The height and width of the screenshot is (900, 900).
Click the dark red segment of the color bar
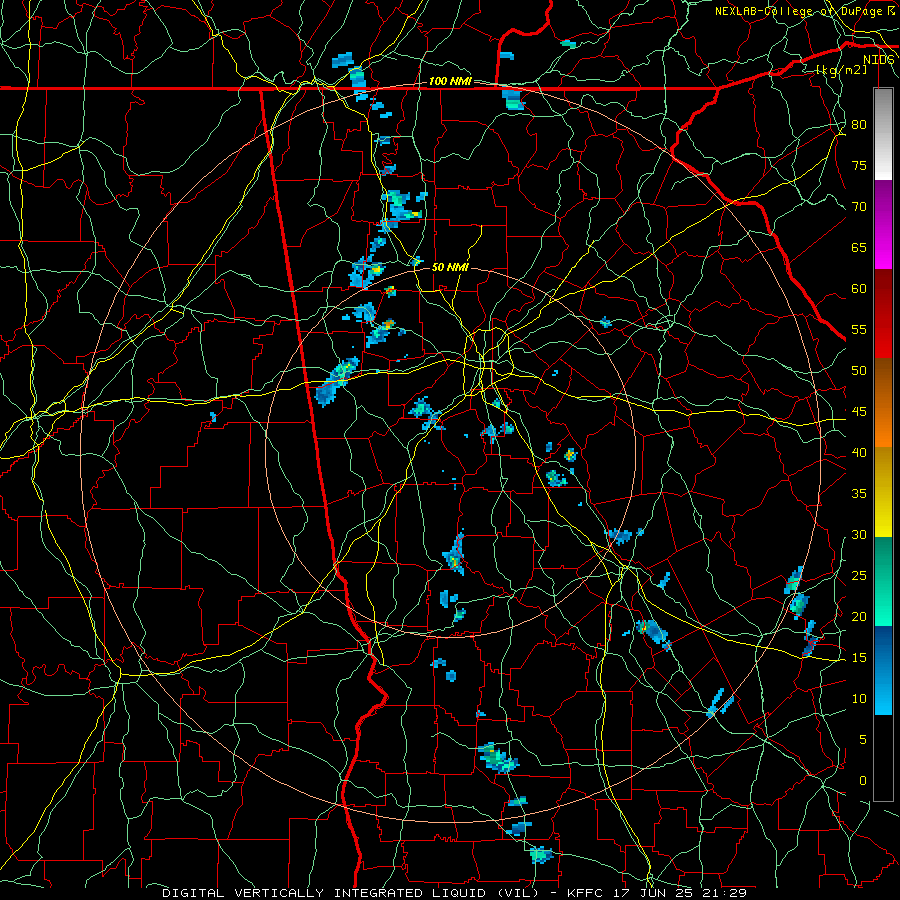click(x=883, y=292)
